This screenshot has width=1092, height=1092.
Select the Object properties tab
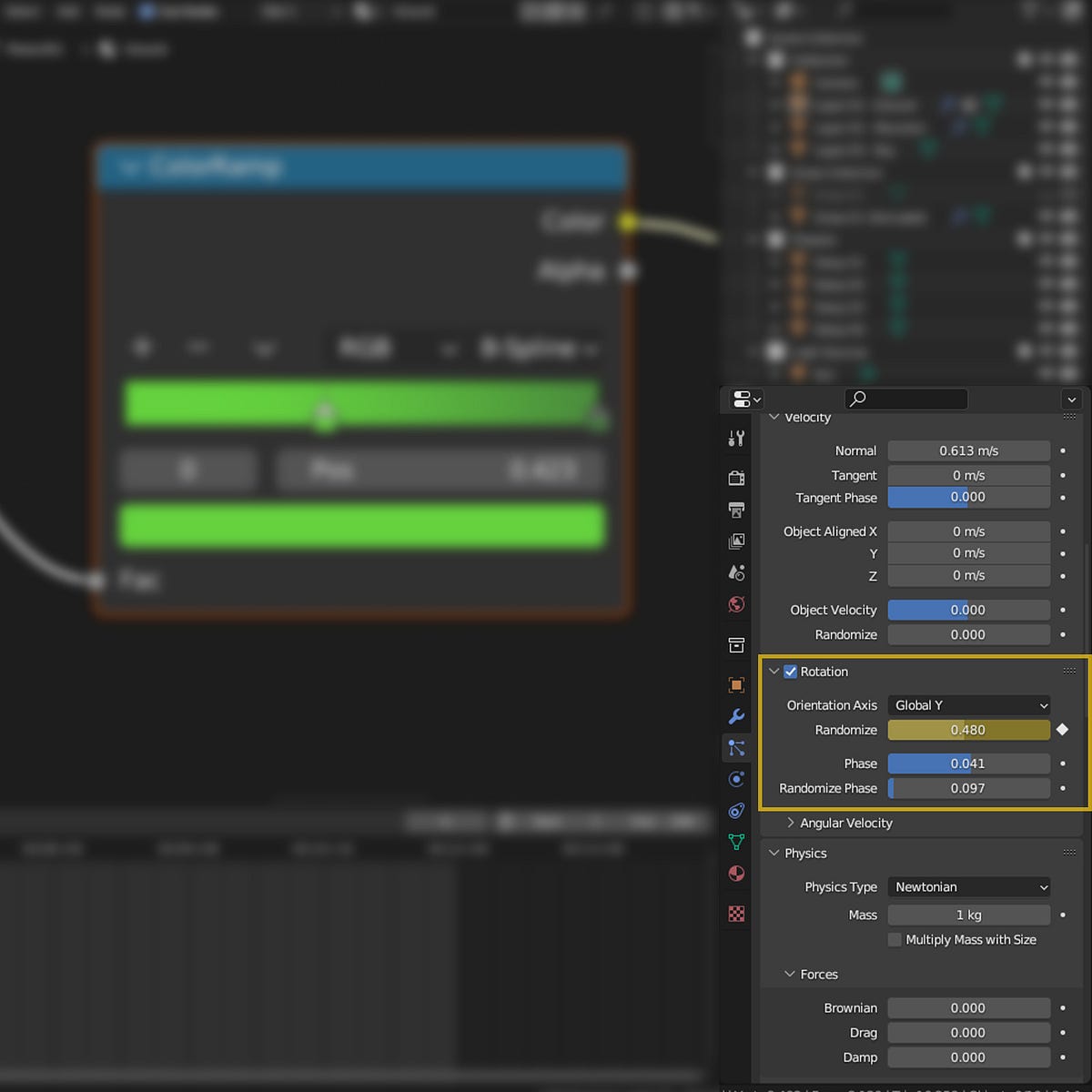[x=736, y=684]
